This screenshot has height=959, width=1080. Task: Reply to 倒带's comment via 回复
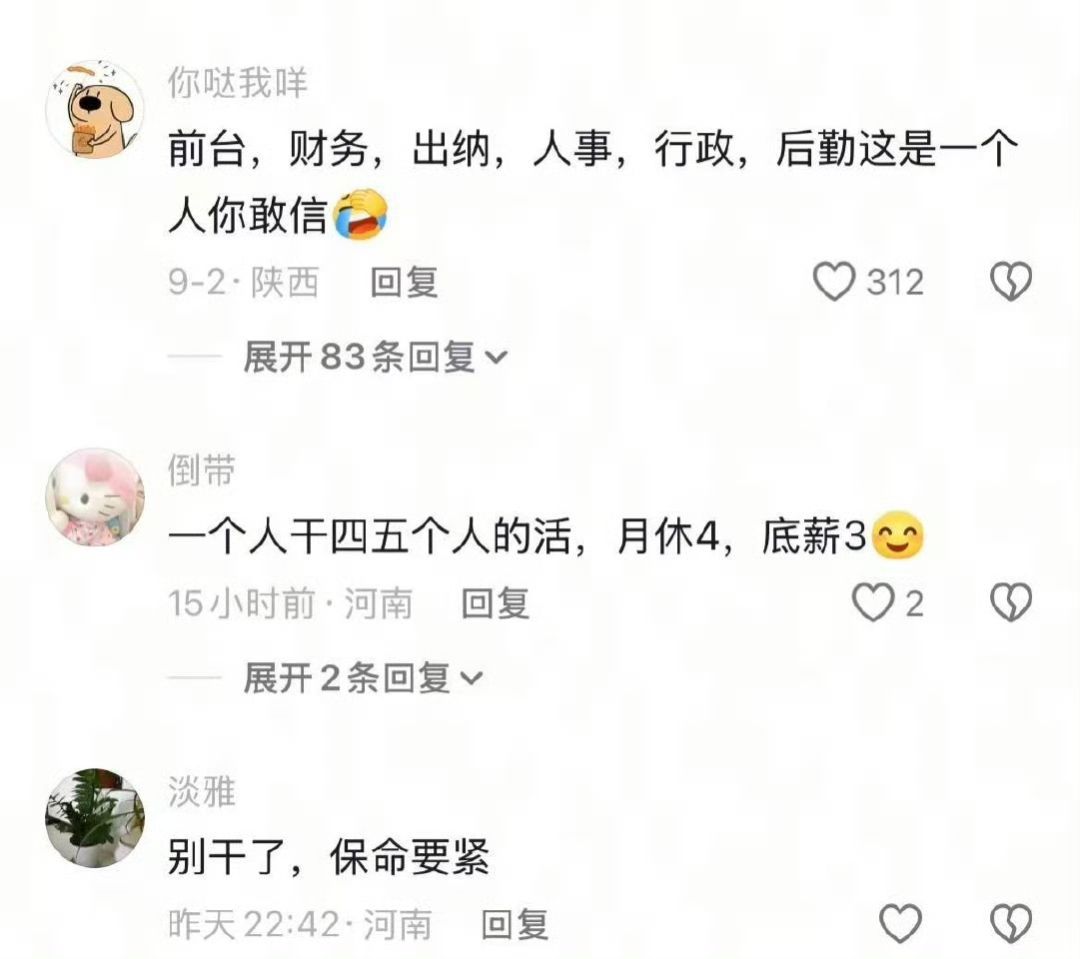coord(495,604)
